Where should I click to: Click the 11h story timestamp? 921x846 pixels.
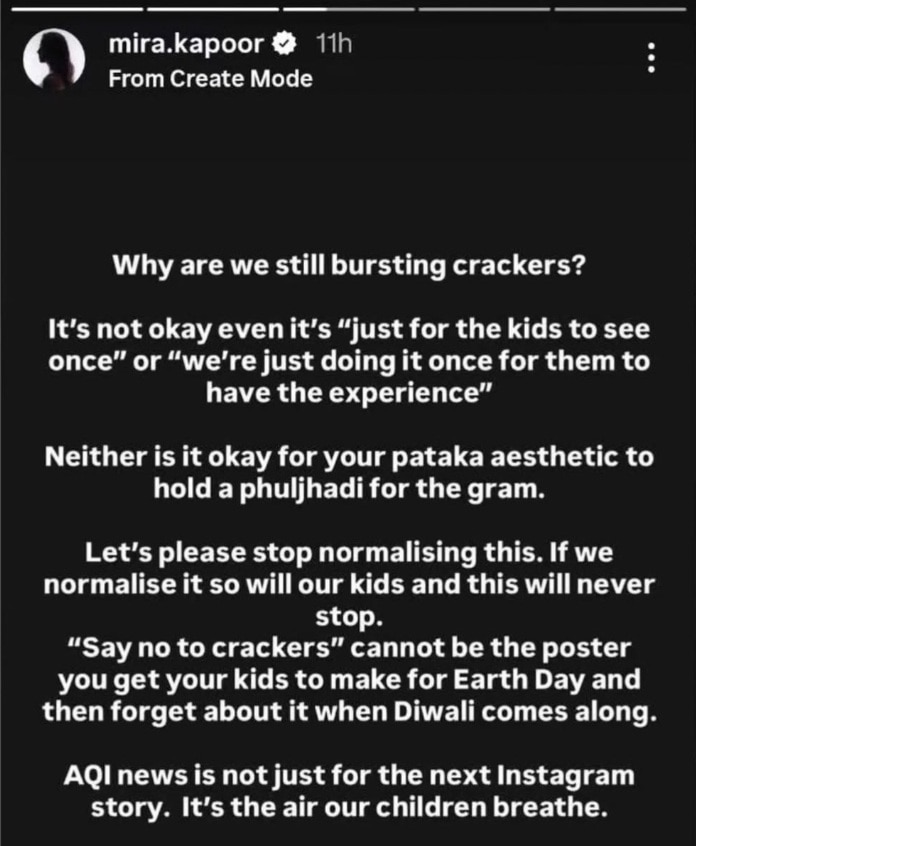[333, 44]
